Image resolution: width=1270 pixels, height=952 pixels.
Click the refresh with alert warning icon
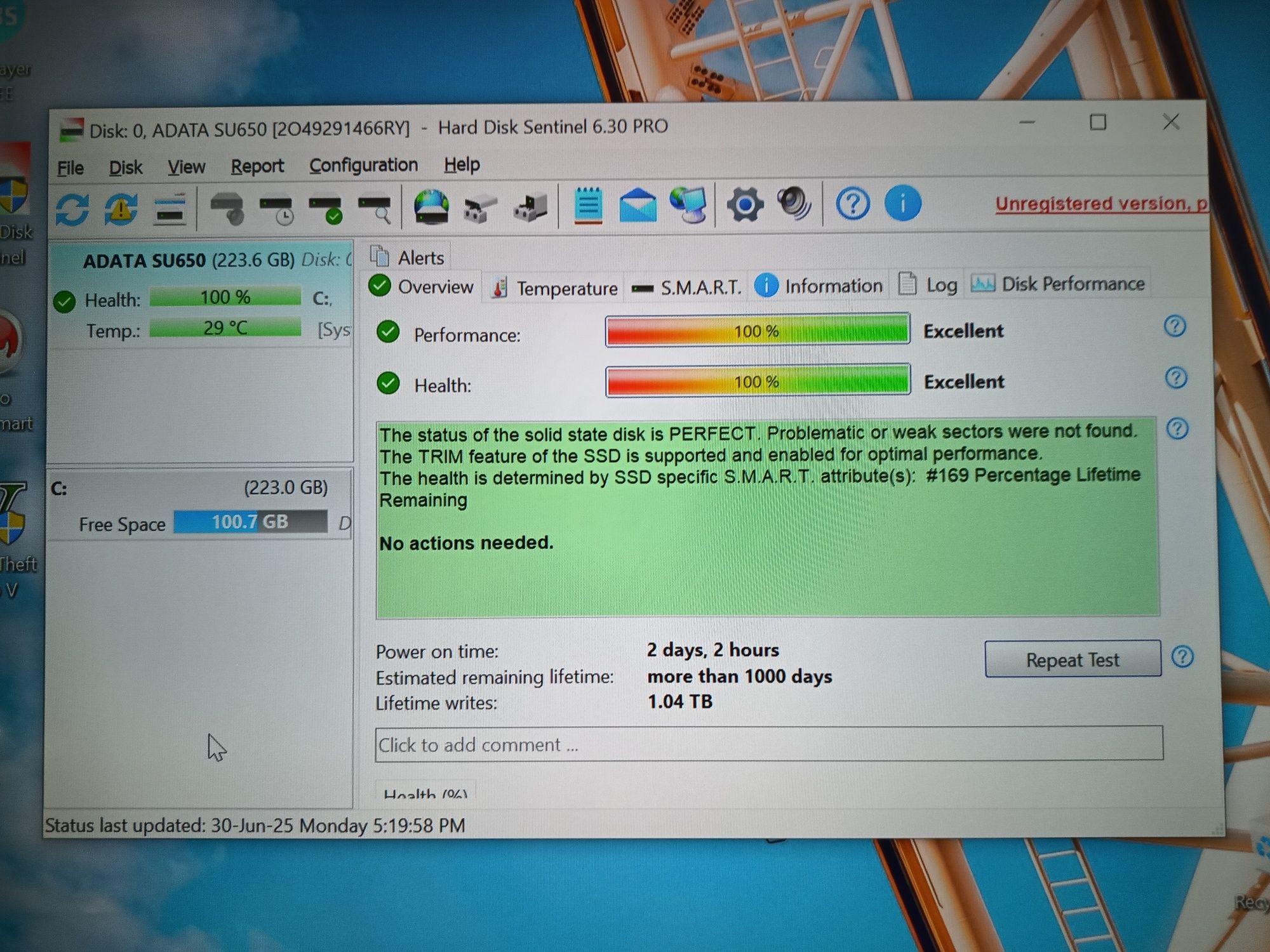coord(121,209)
